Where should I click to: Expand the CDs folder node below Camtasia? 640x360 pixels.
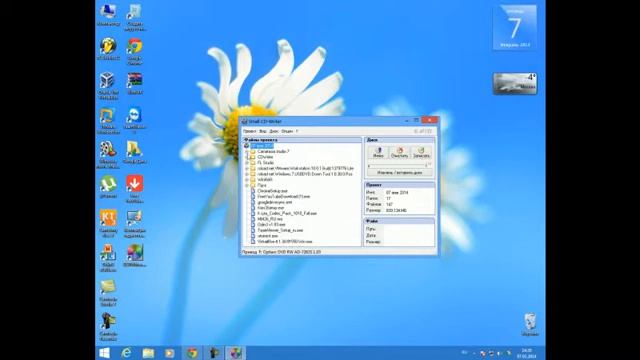[x=247, y=157]
